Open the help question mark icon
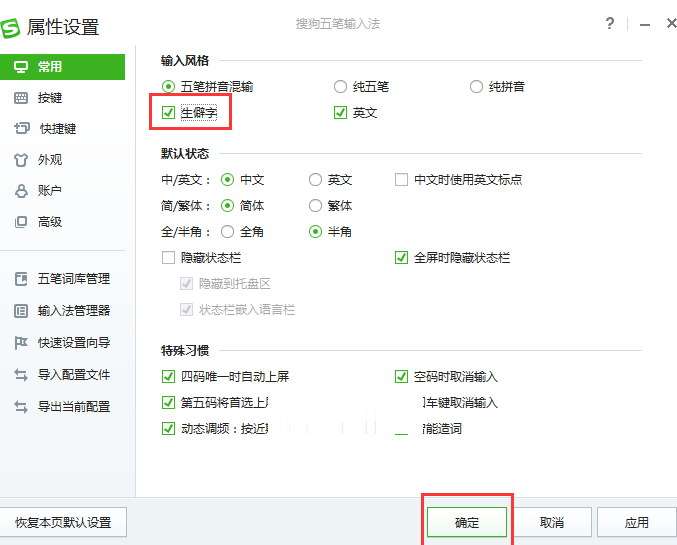The image size is (677, 545). 609,23
